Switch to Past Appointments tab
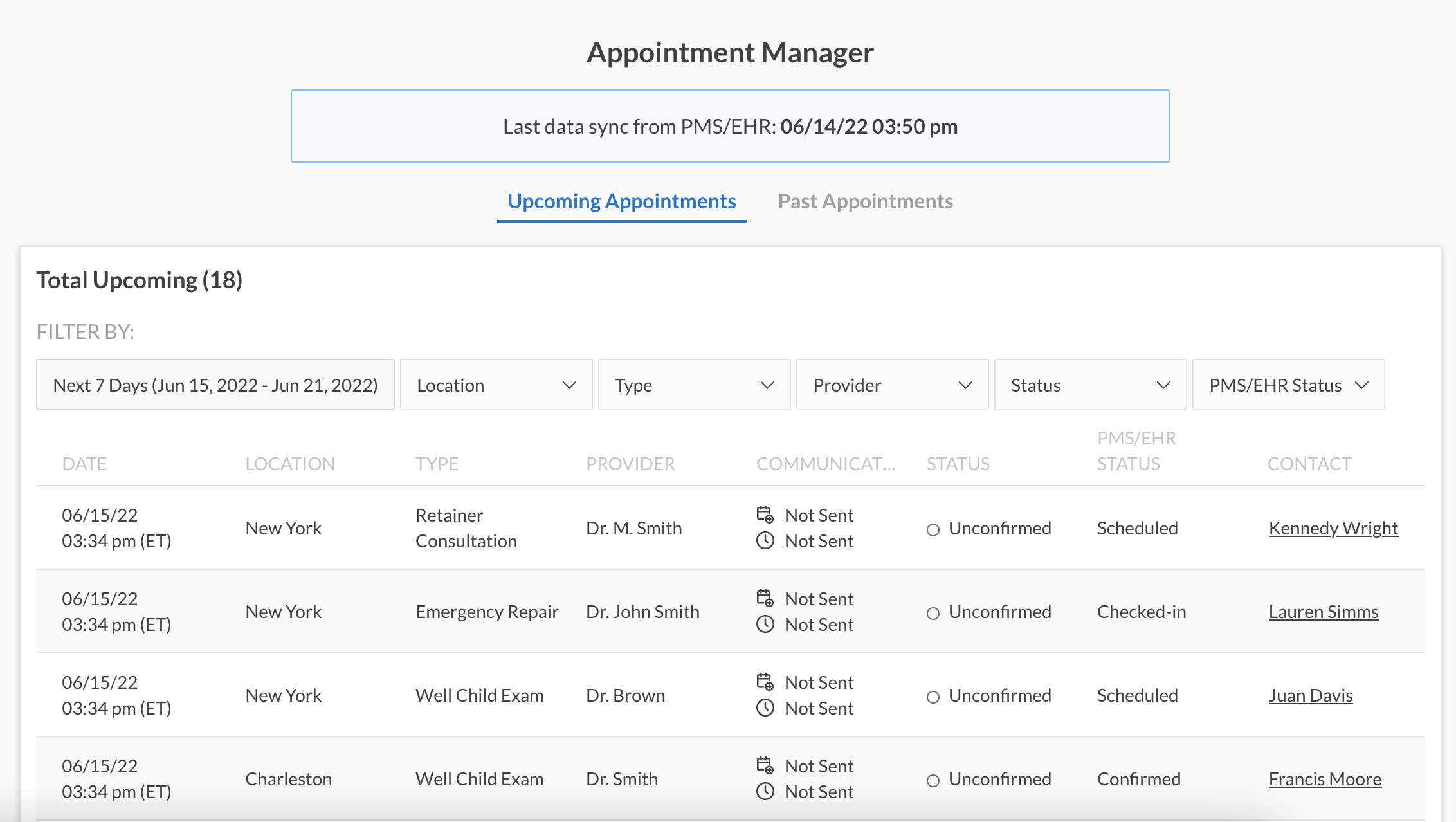1456x822 pixels. pos(865,201)
